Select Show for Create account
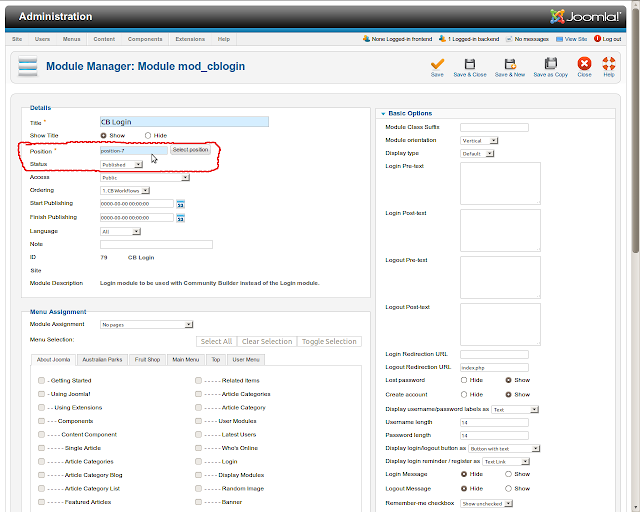This screenshot has height=512, width=640. (508, 394)
